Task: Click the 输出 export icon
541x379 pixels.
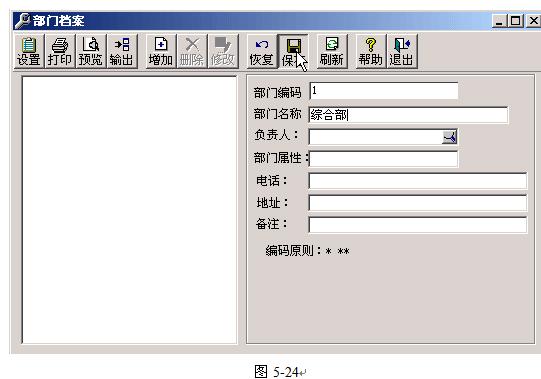Action: coord(122,51)
